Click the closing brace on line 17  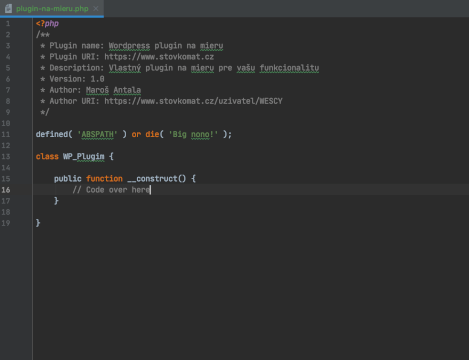coord(56,201)
